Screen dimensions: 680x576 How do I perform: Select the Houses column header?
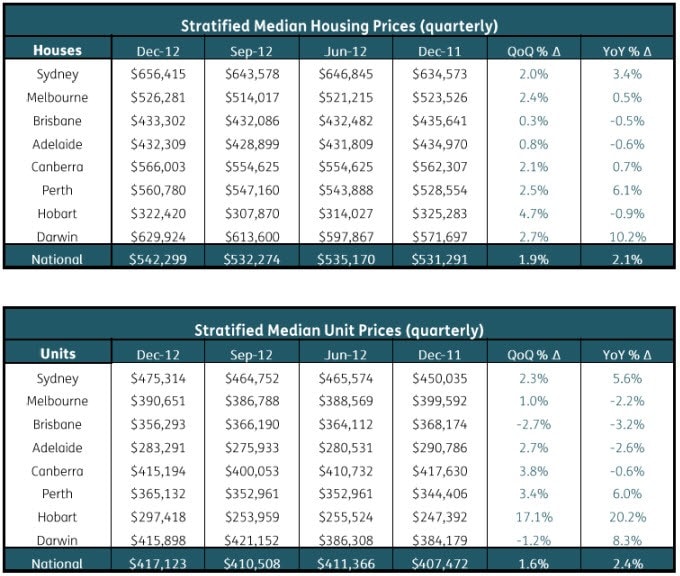click(x=57, y=49)
